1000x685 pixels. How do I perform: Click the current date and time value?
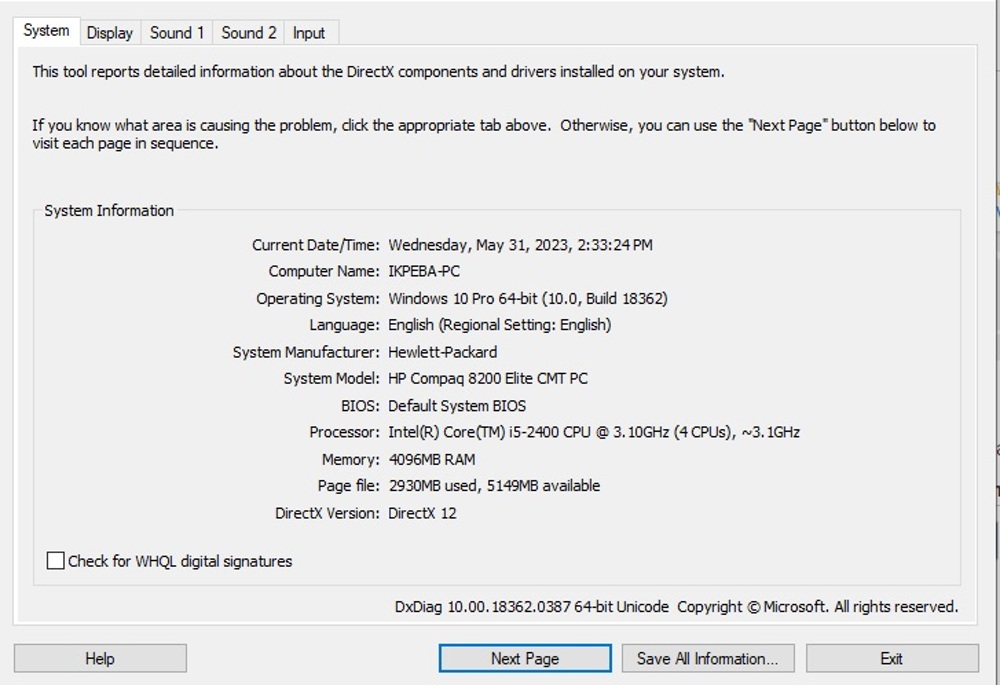520,245
